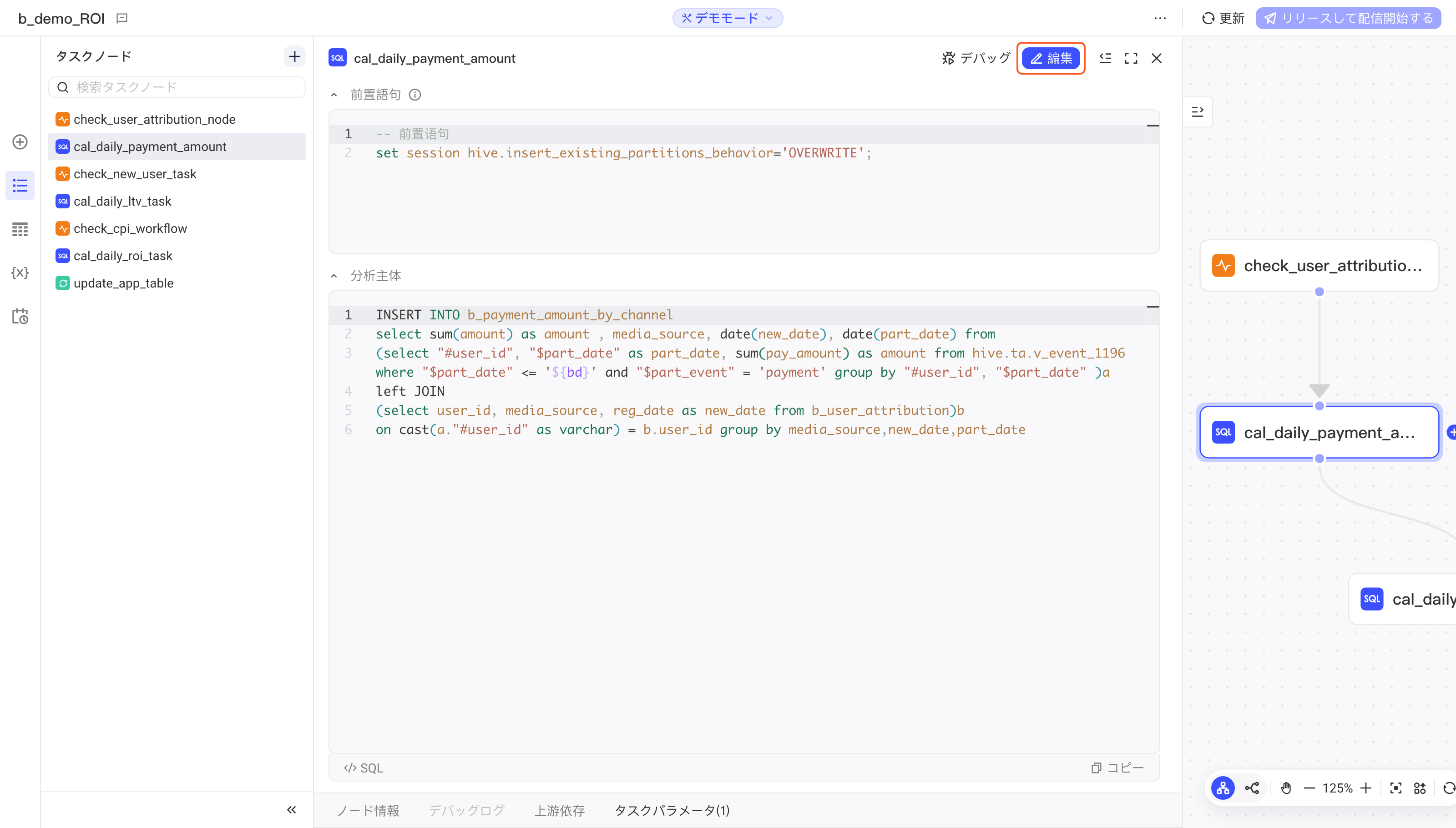Open the table grid icon in left sidebar
The image size is (1456, 828).
click(20, 229)
